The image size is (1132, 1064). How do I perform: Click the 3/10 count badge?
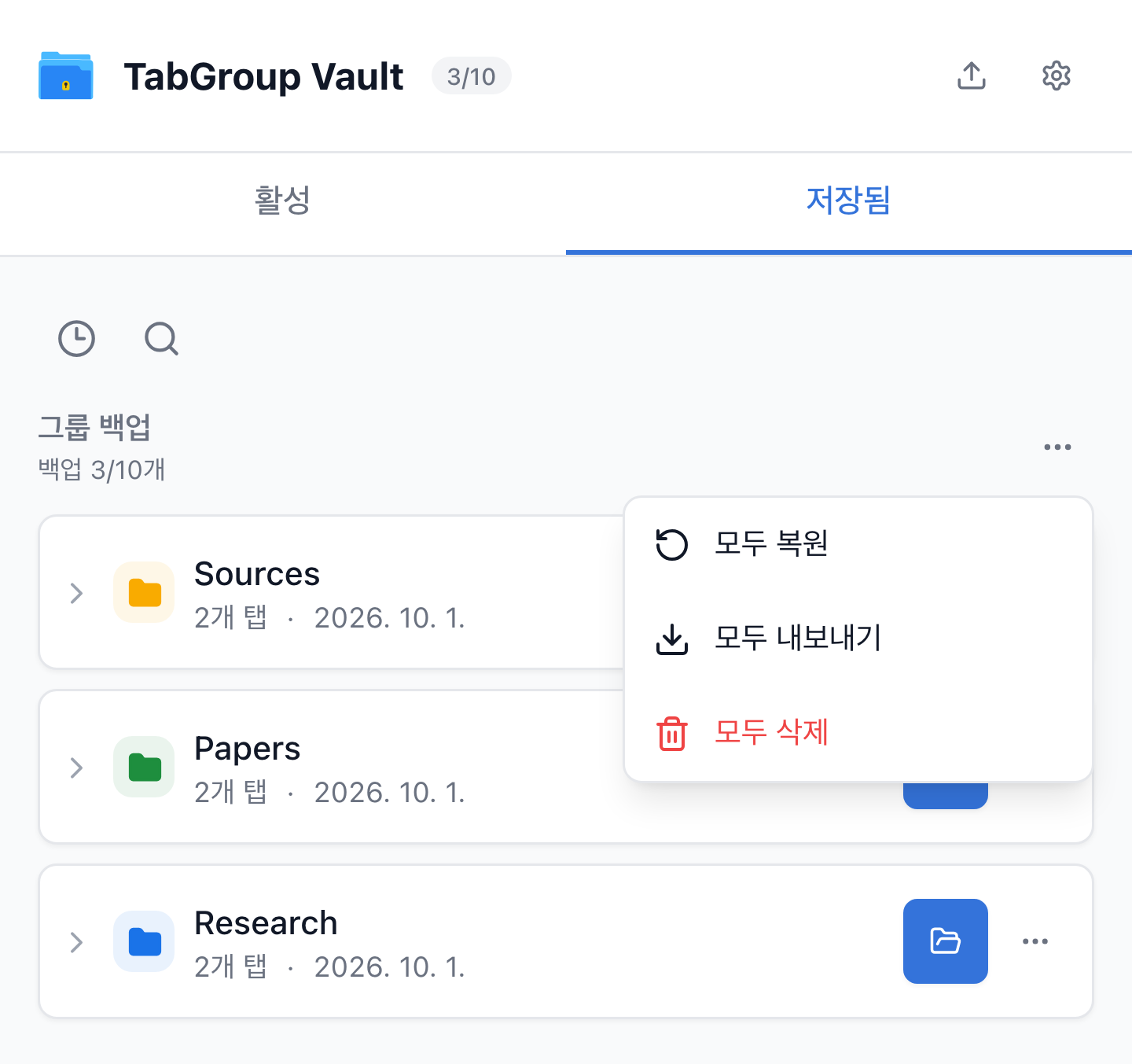pos(472,76)
